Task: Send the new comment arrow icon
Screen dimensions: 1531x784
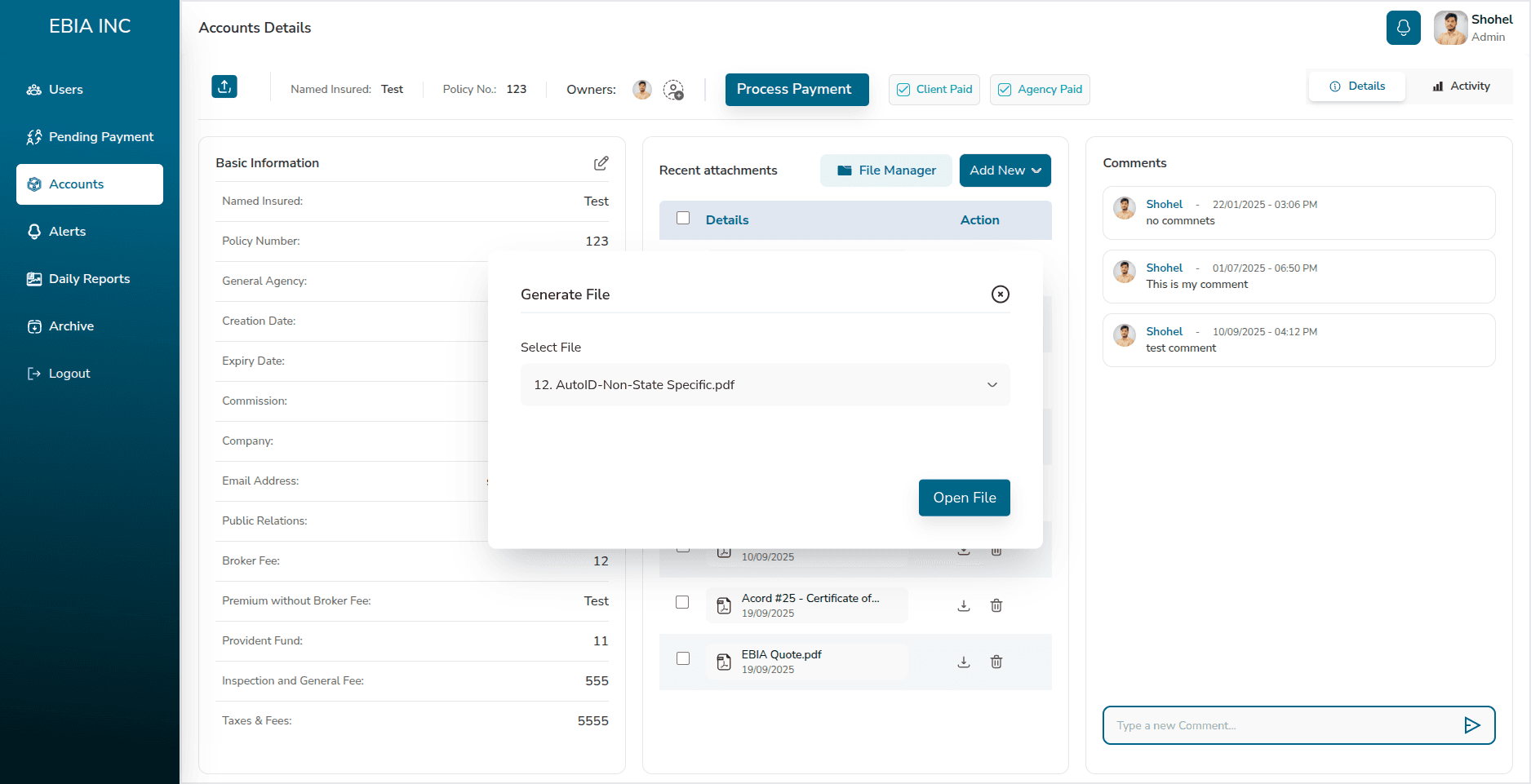Action: point(1471,725)
